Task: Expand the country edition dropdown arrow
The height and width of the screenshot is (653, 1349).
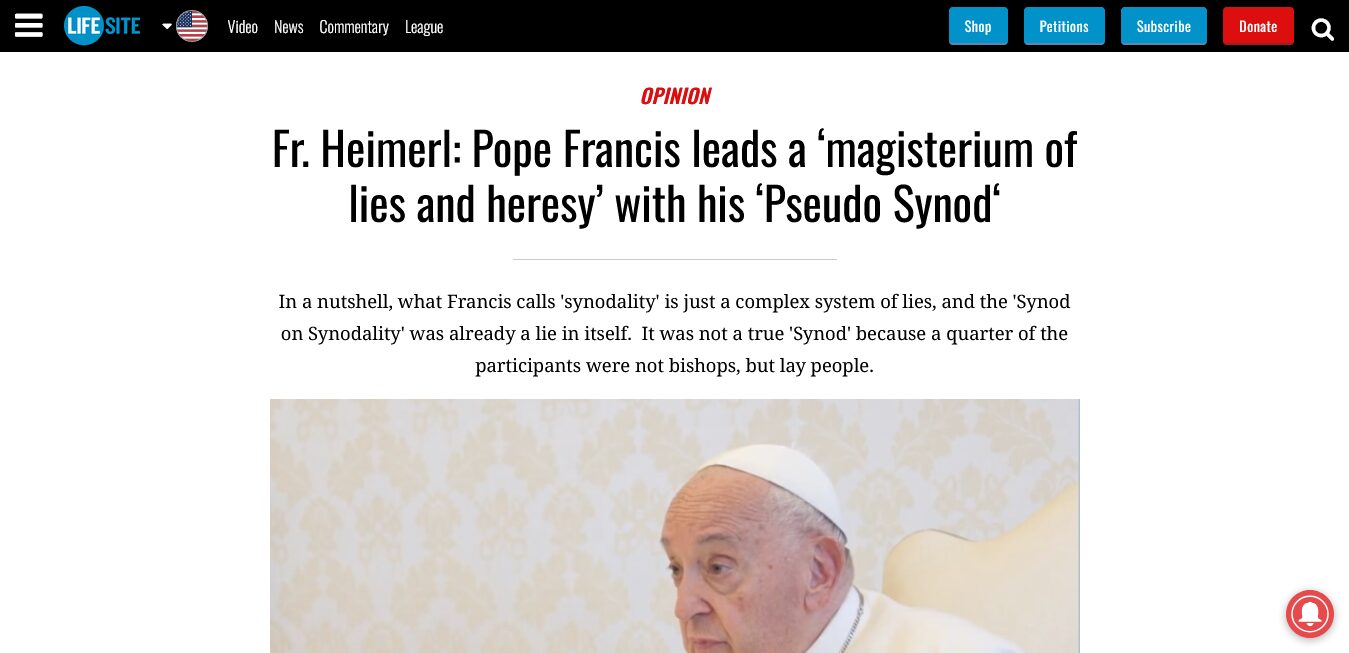Action: (167, 26)
